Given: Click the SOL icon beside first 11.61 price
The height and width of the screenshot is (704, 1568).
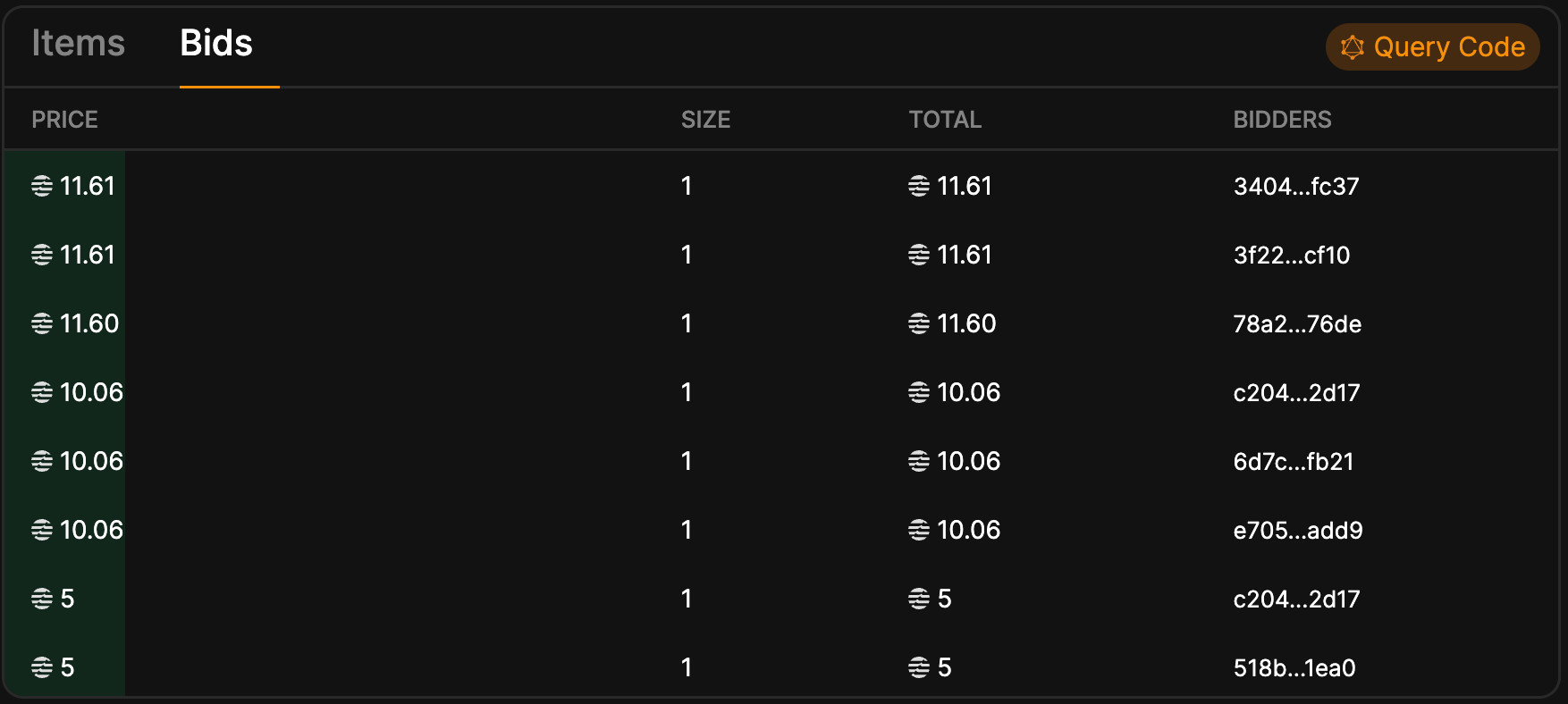Looking at the screenshot, I should coord(42,186).
